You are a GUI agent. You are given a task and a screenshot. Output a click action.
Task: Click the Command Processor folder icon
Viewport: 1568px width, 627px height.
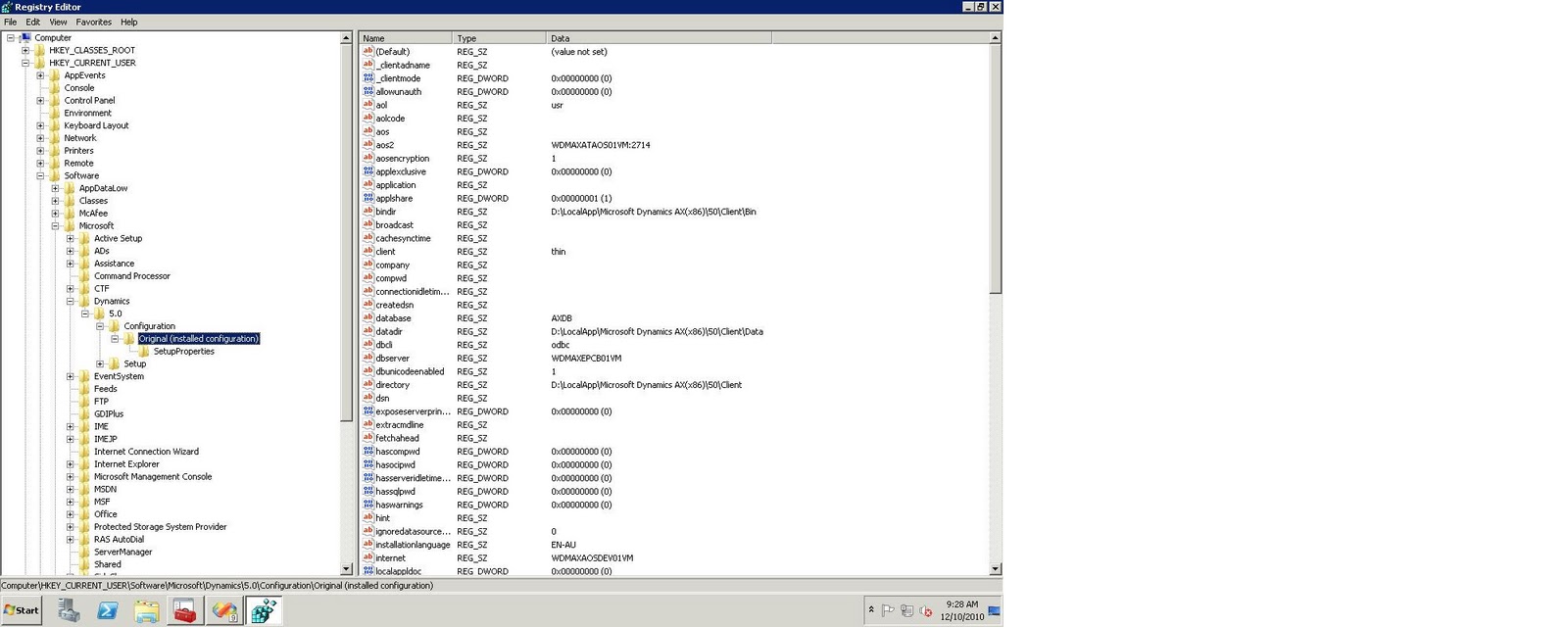(84, 276)
